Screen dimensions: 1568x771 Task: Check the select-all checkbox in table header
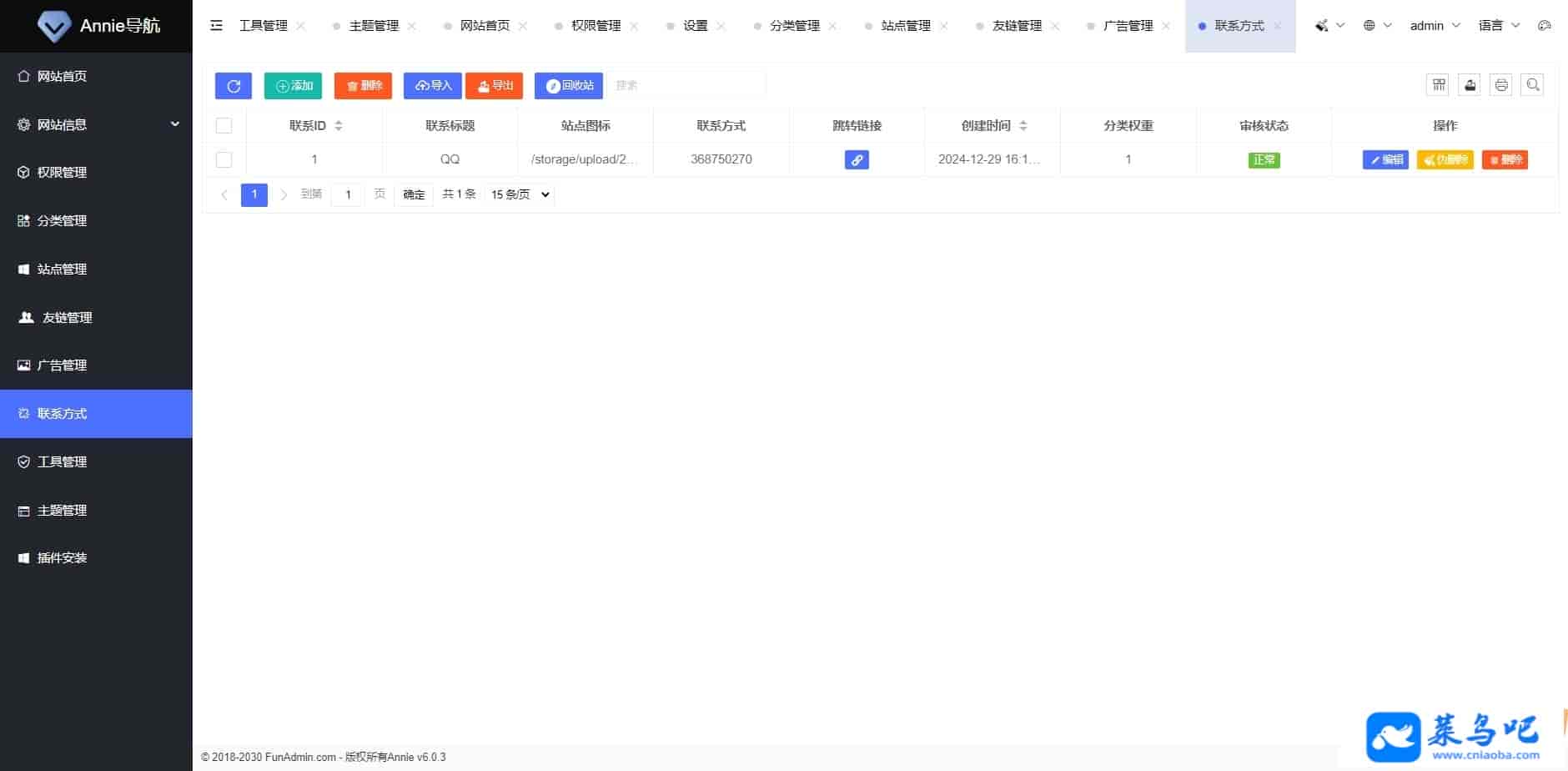[x=224, y=126]
